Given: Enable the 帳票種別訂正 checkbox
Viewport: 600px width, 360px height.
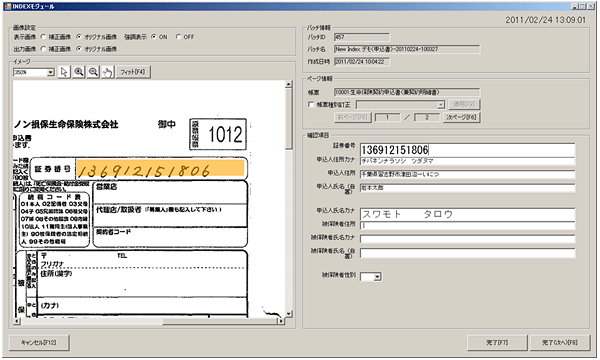Looking at the screenshot, I should point(311,104).
